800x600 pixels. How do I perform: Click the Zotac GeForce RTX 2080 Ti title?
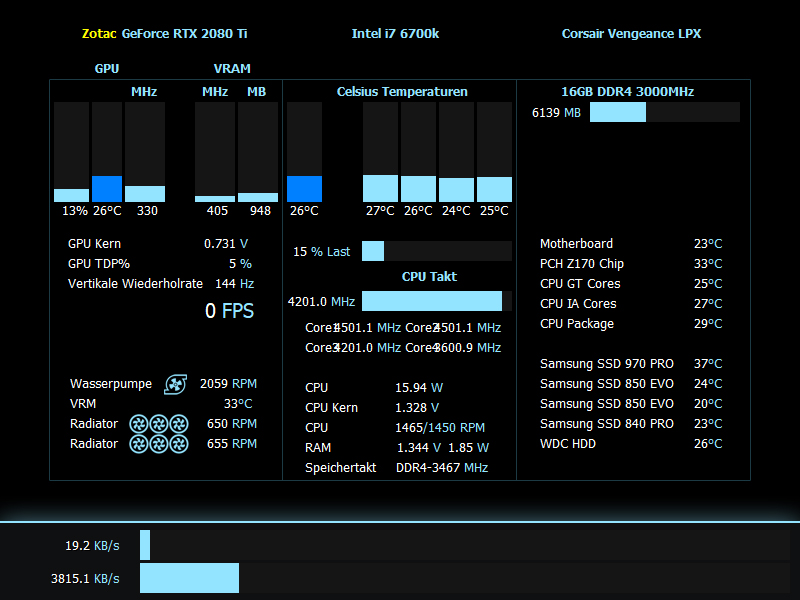click(164, 34)
